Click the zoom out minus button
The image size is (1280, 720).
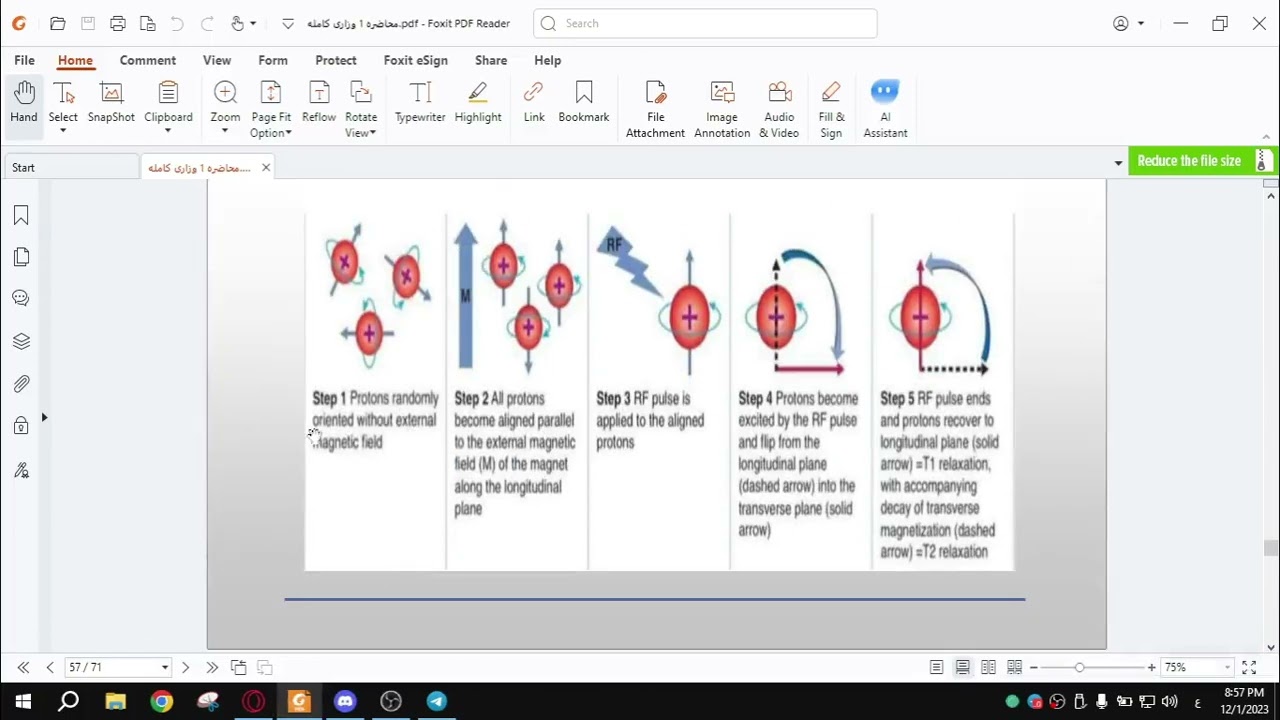1034,667
